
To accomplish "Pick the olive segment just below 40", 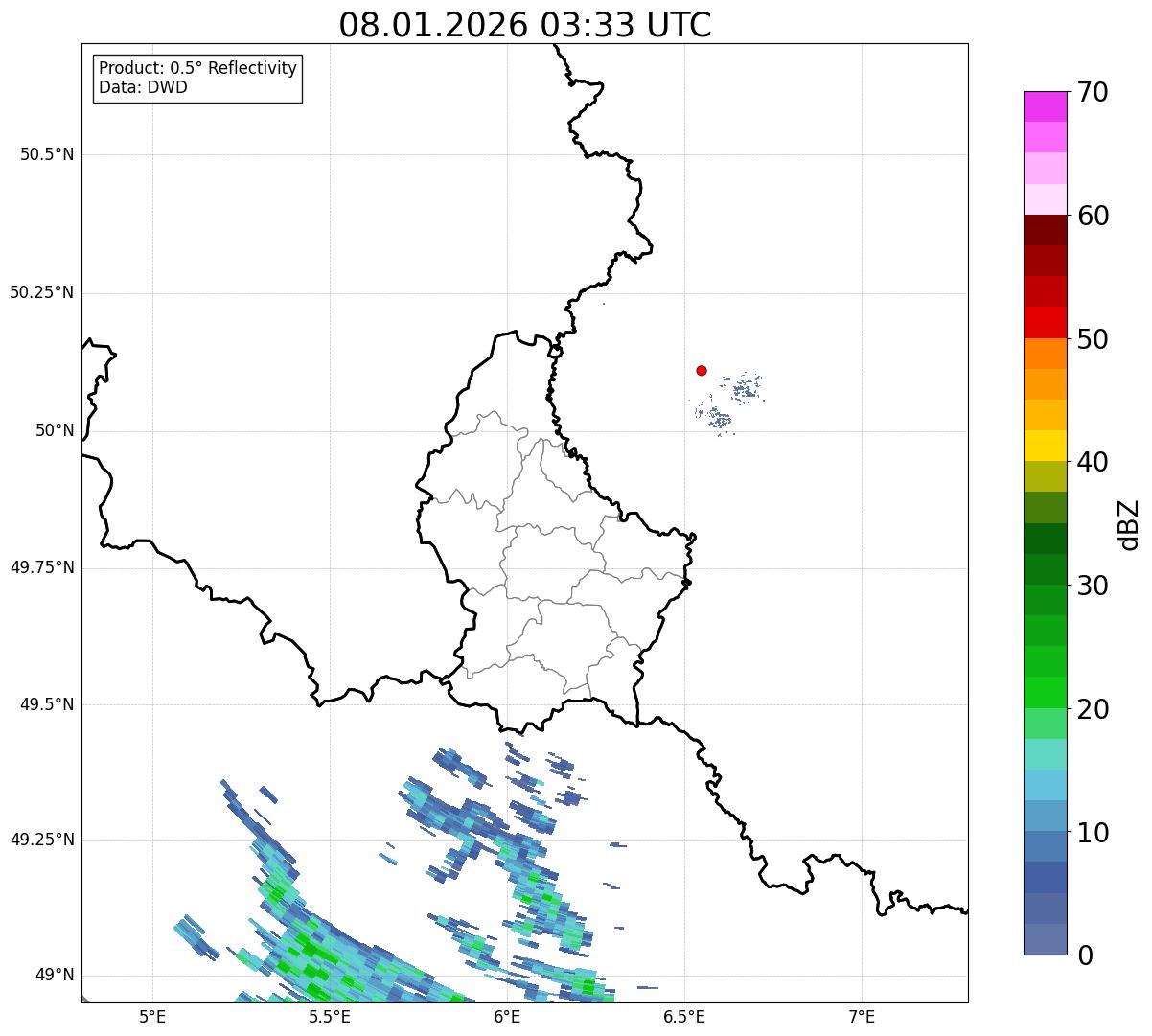I will 1045,476.
